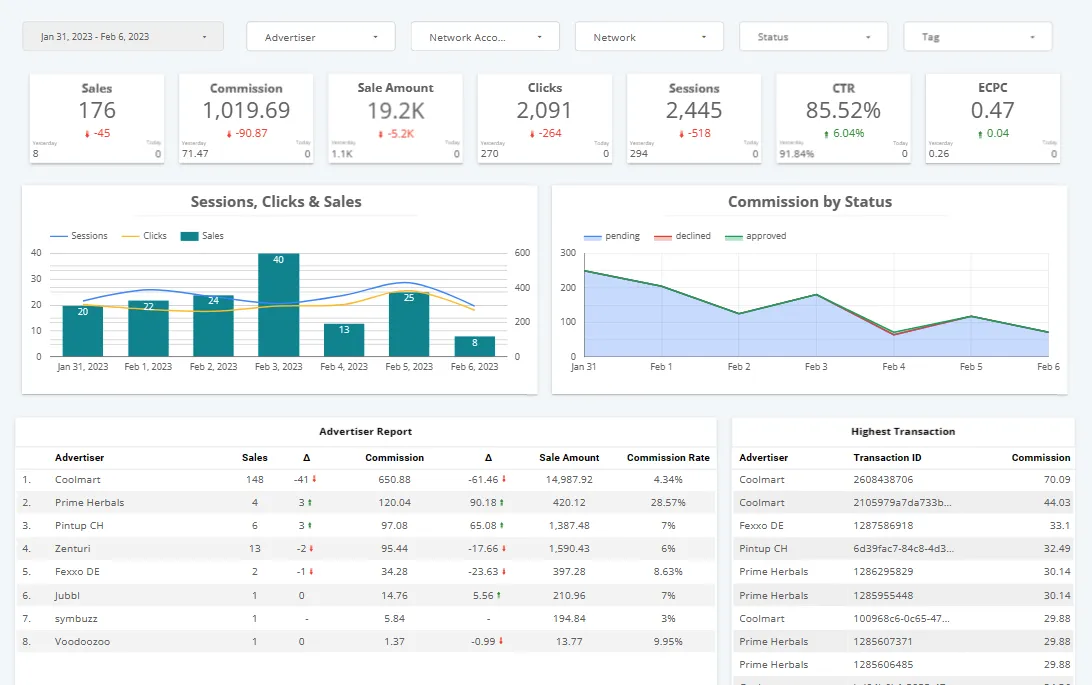Click the CTR green up arrow indicator

[826, 134]
